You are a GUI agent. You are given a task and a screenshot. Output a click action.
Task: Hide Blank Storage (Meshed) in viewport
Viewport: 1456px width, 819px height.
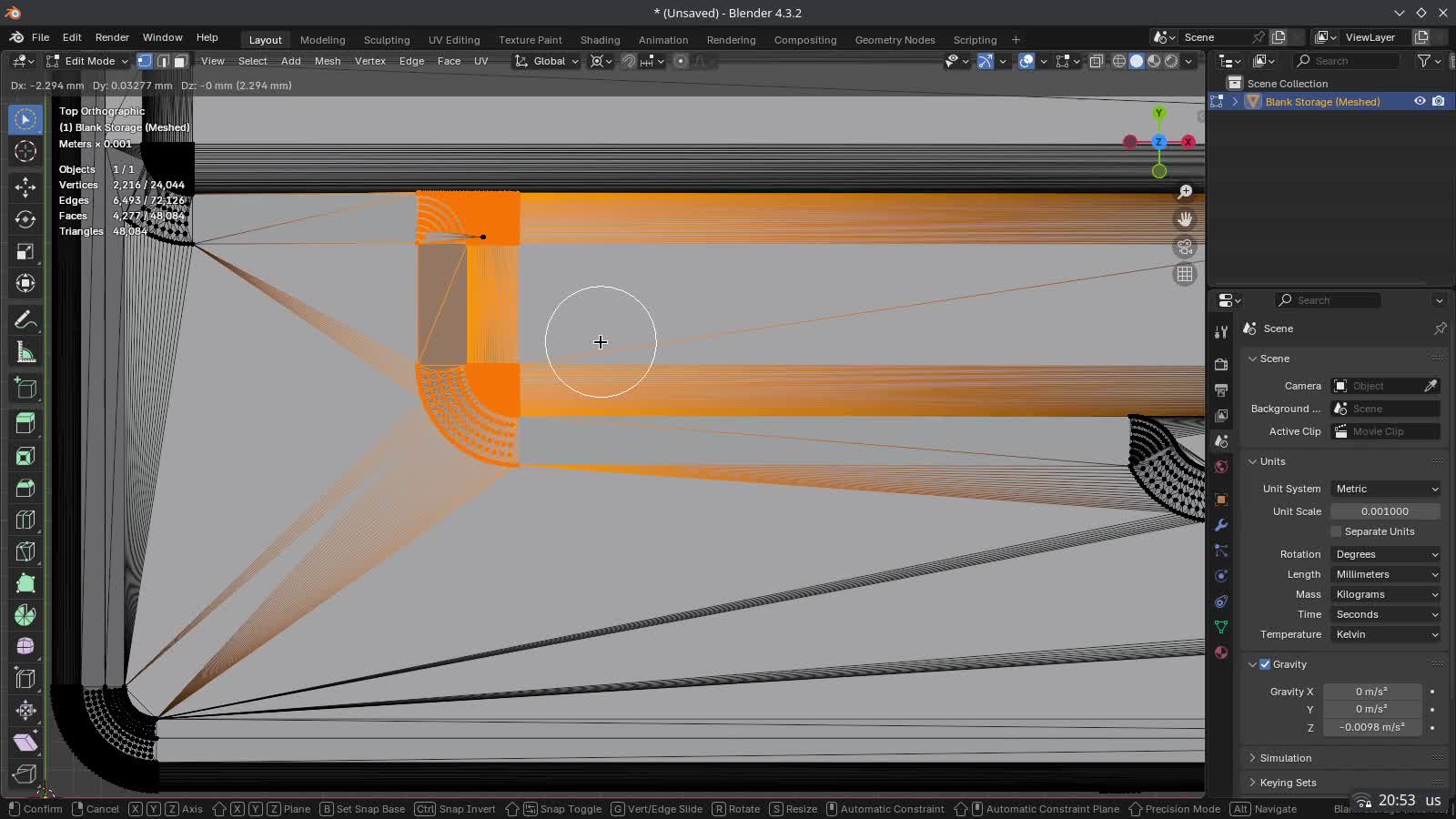click(x=1420, y=102)
